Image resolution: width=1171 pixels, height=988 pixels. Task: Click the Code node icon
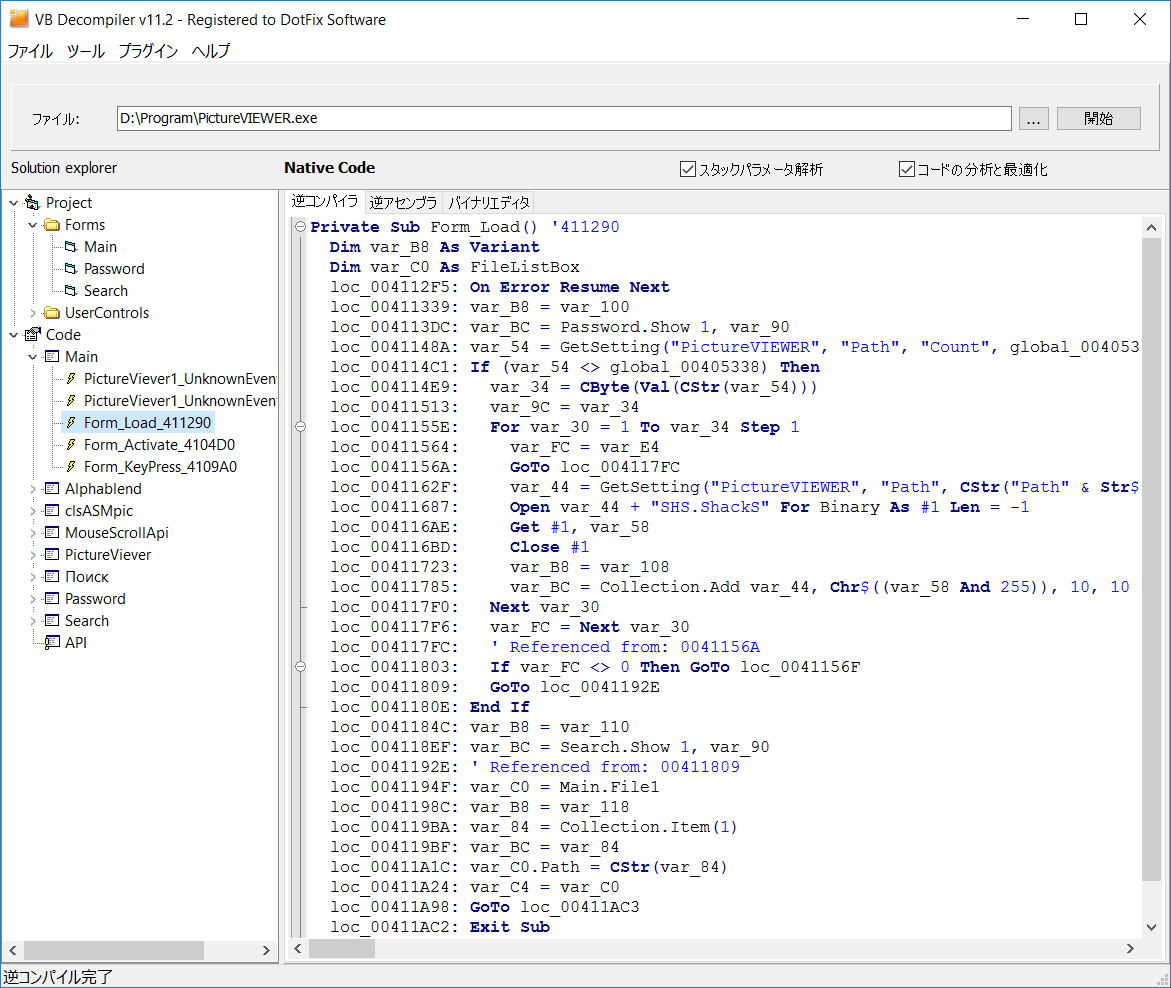(x=32, y=335)
